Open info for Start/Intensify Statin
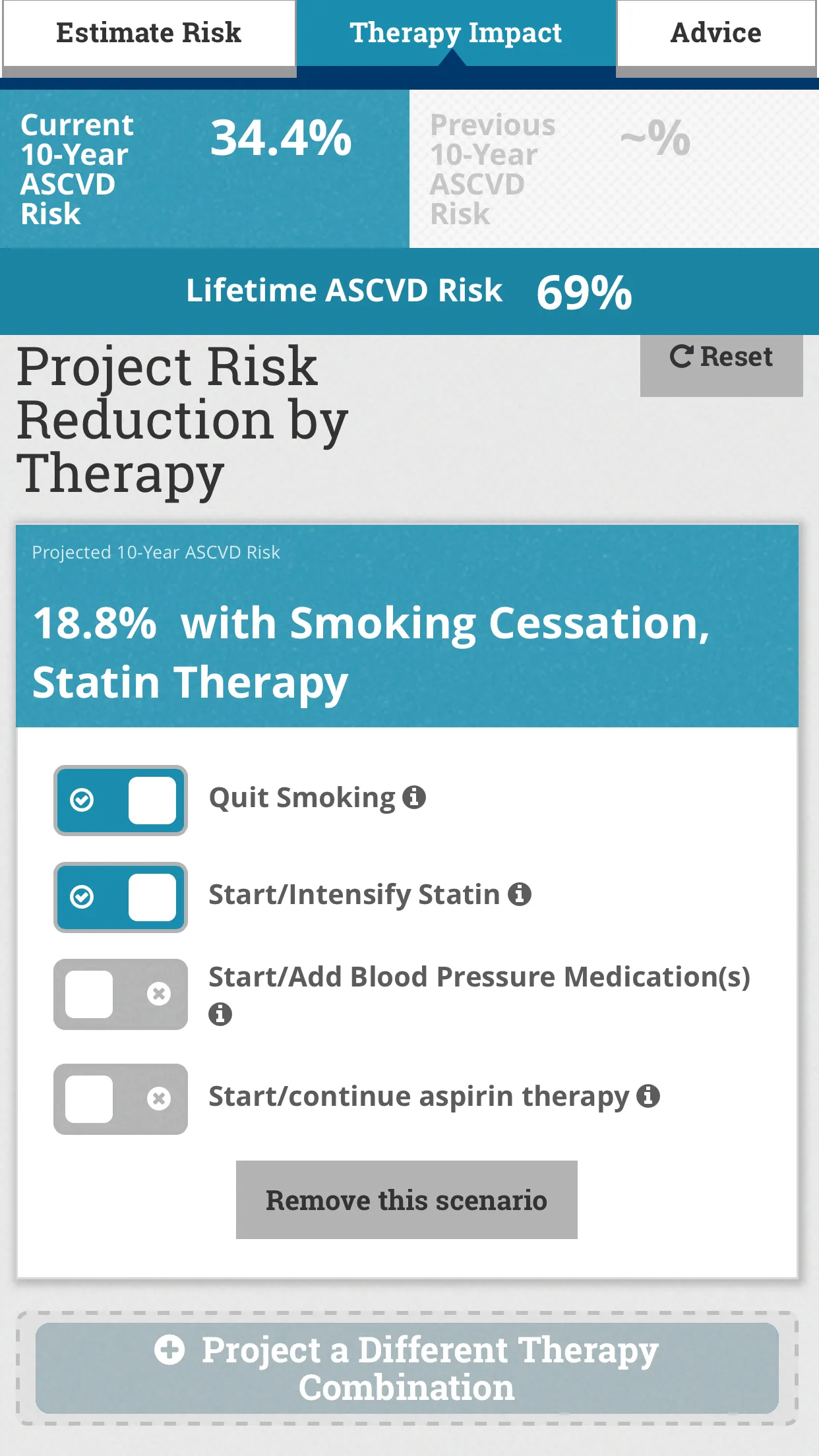The height and width of the screenshot is (1456, 819). [521, 895]
